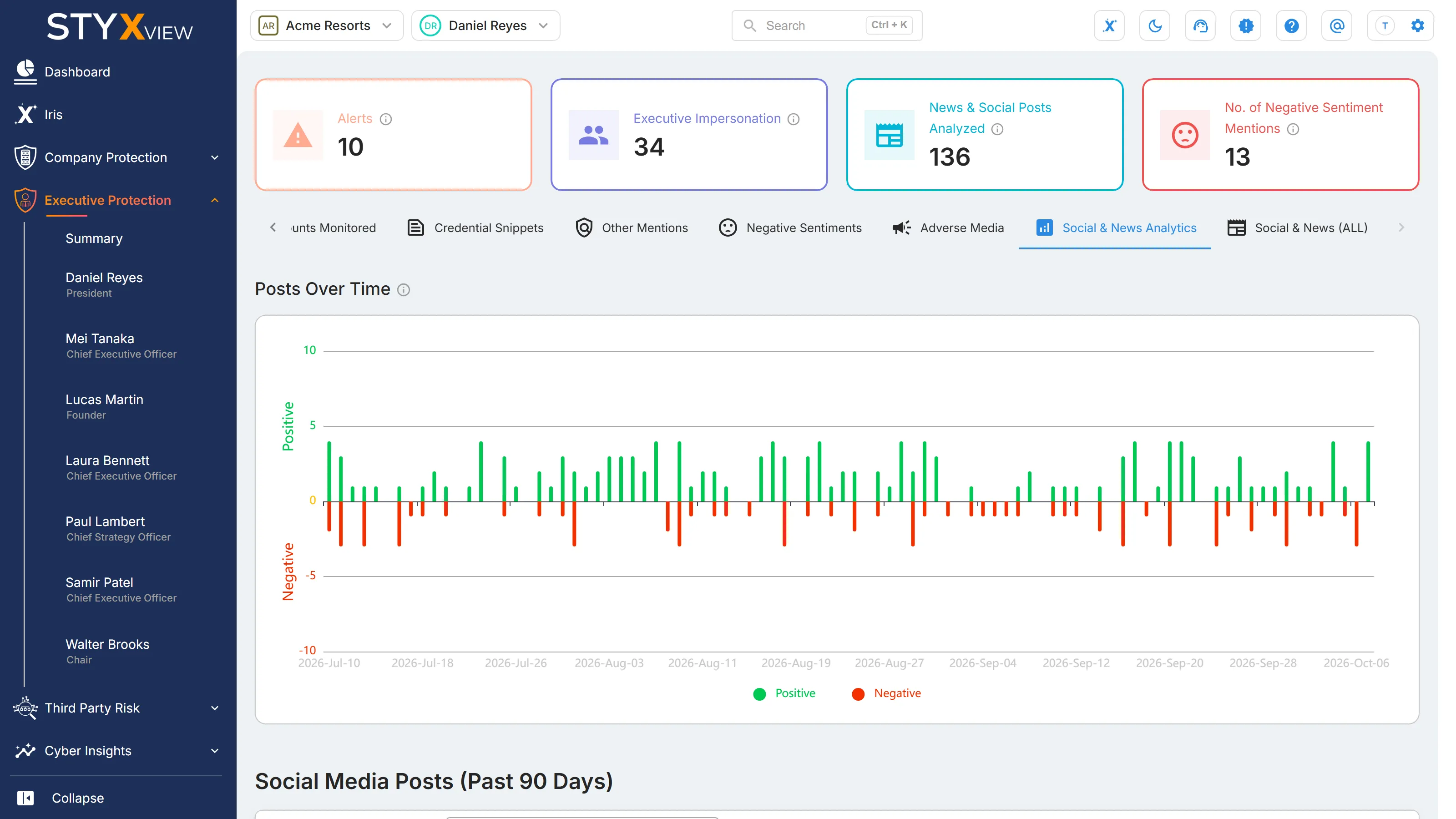Switch to Social & News (ALL) tab
1456x819 pixels.
(1297, 228)
